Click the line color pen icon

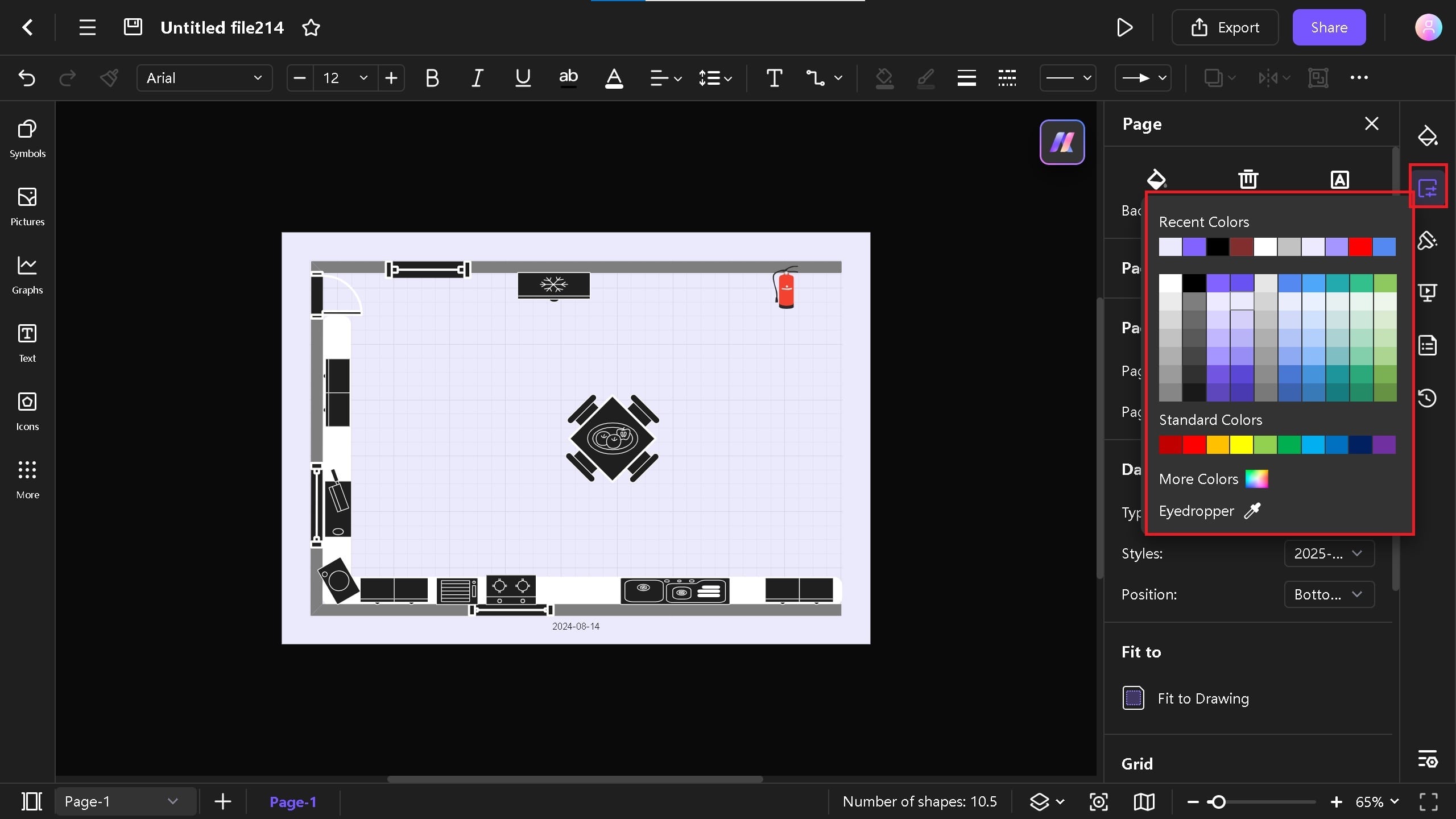pyautogui.click(x=925, y=78)
